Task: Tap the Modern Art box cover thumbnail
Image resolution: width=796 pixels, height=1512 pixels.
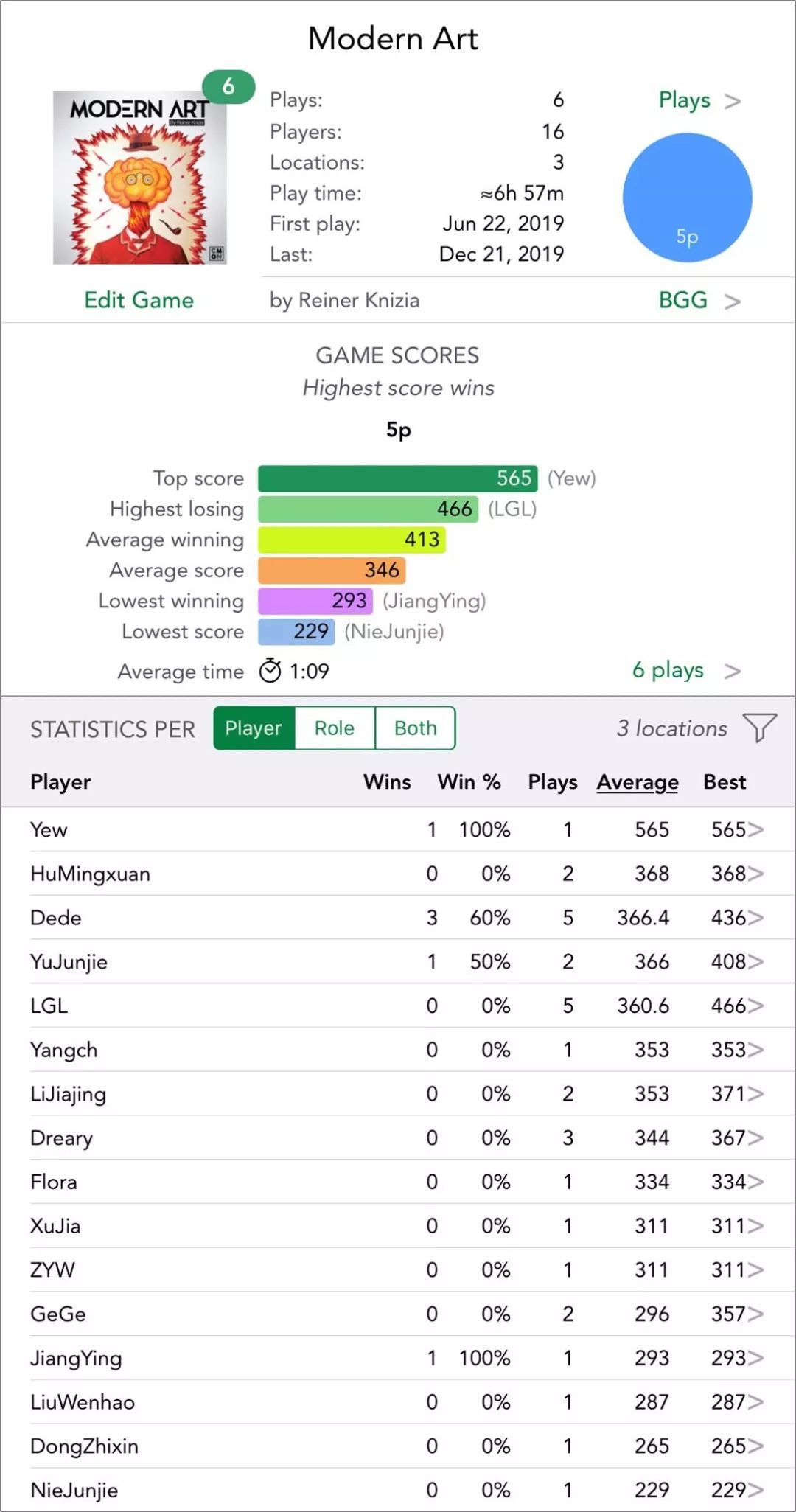Action: coord(140,178)
